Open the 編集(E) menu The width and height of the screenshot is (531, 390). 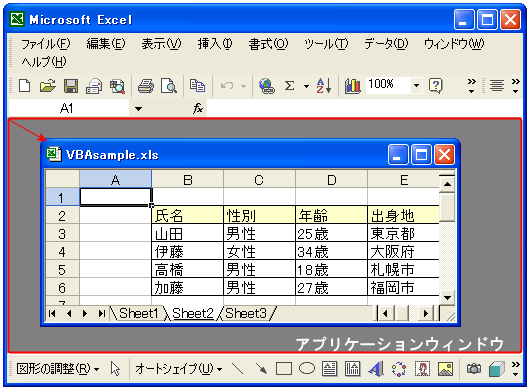106,44
